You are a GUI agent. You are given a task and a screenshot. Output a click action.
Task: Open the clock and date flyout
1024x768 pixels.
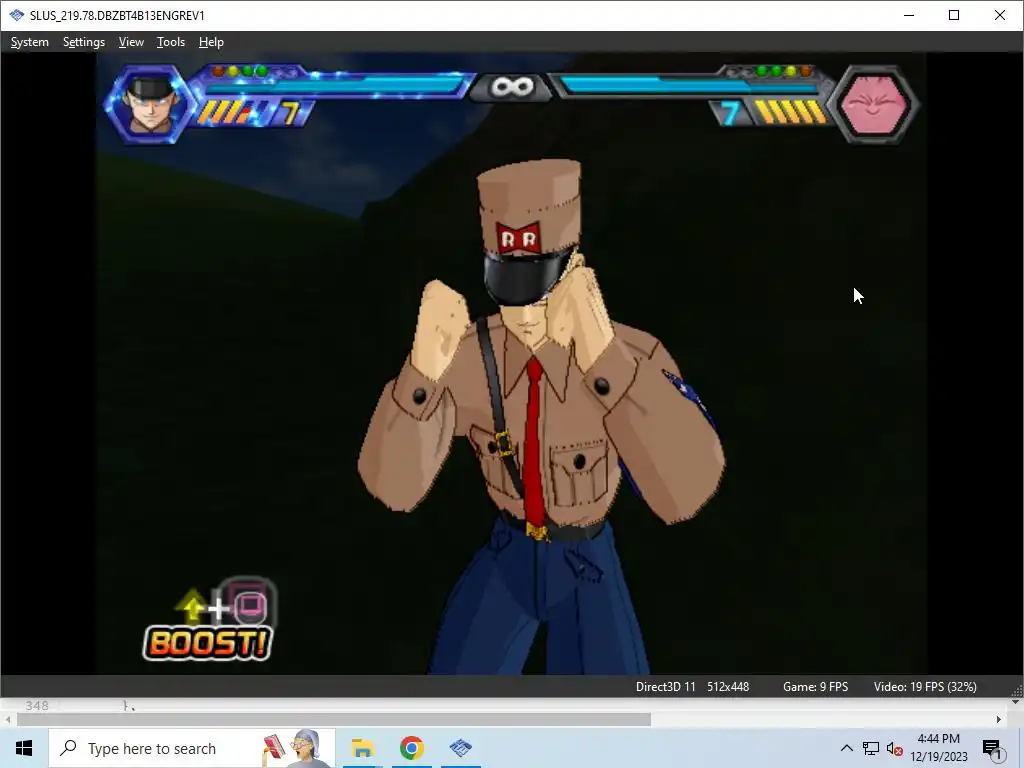point(938,748)
